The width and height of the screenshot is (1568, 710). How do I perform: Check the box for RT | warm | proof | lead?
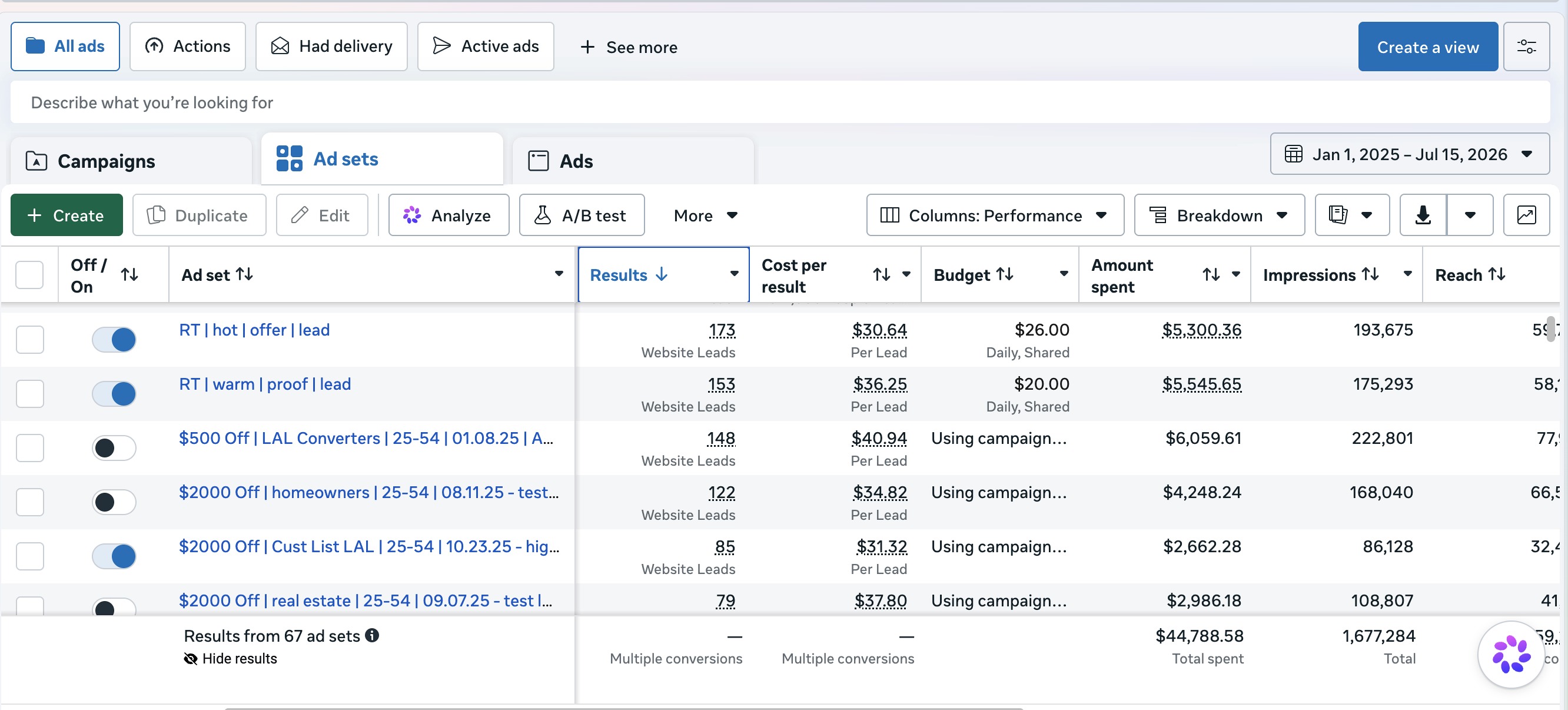(x=29, y=393)
